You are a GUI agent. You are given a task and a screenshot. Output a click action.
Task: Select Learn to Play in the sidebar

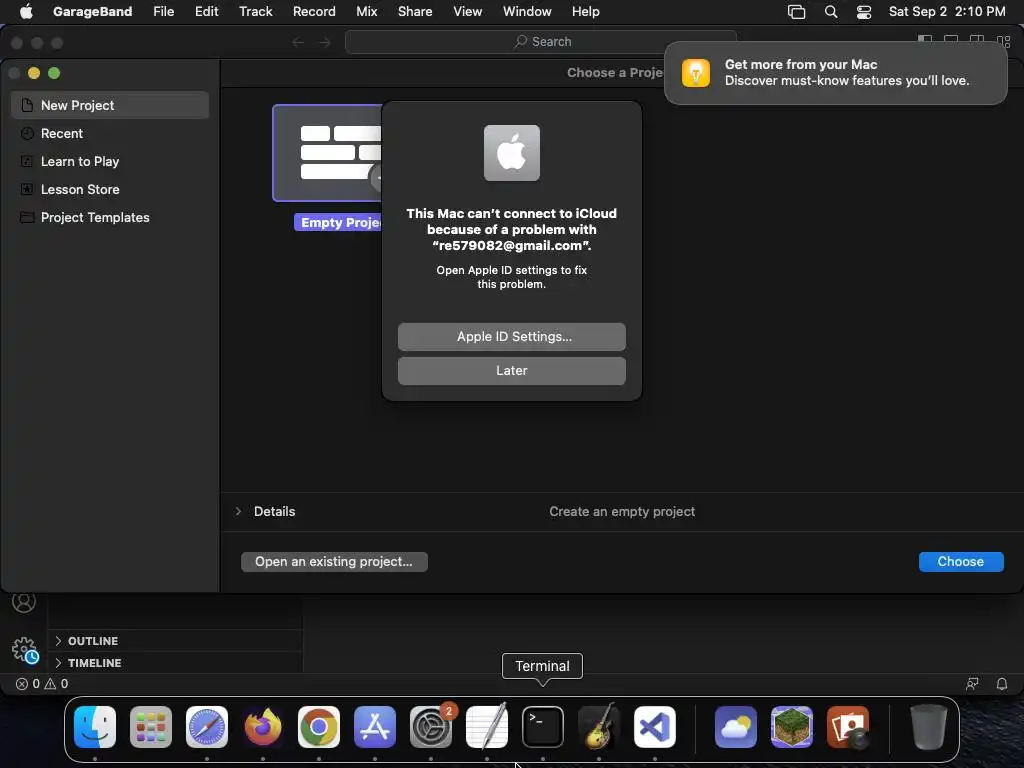point(110,161)
